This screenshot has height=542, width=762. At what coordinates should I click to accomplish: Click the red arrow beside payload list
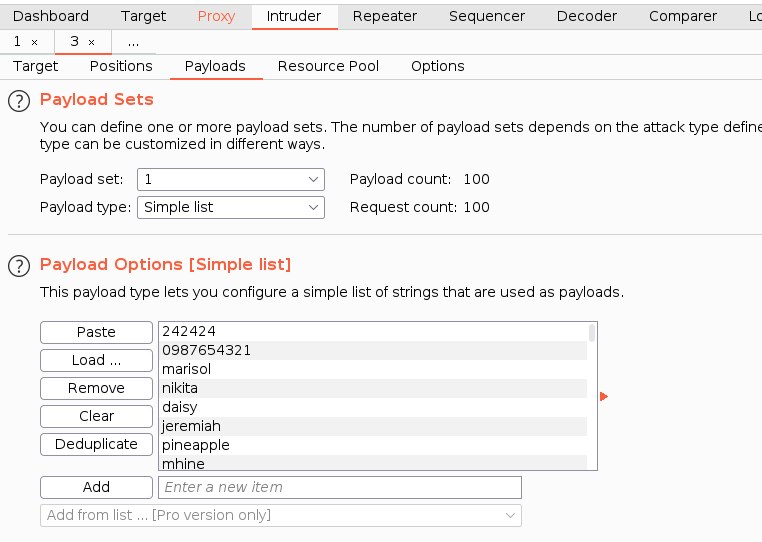(604, 397)
